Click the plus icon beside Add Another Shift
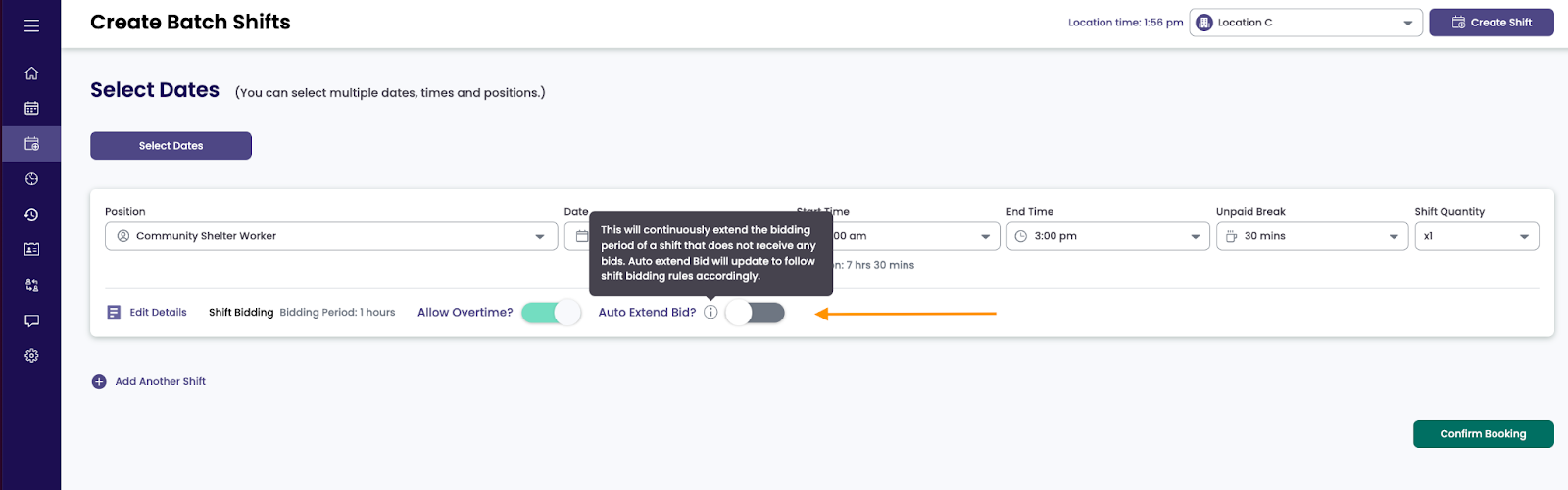This screenshot has width=1568, height=490. tap(99, 382)
